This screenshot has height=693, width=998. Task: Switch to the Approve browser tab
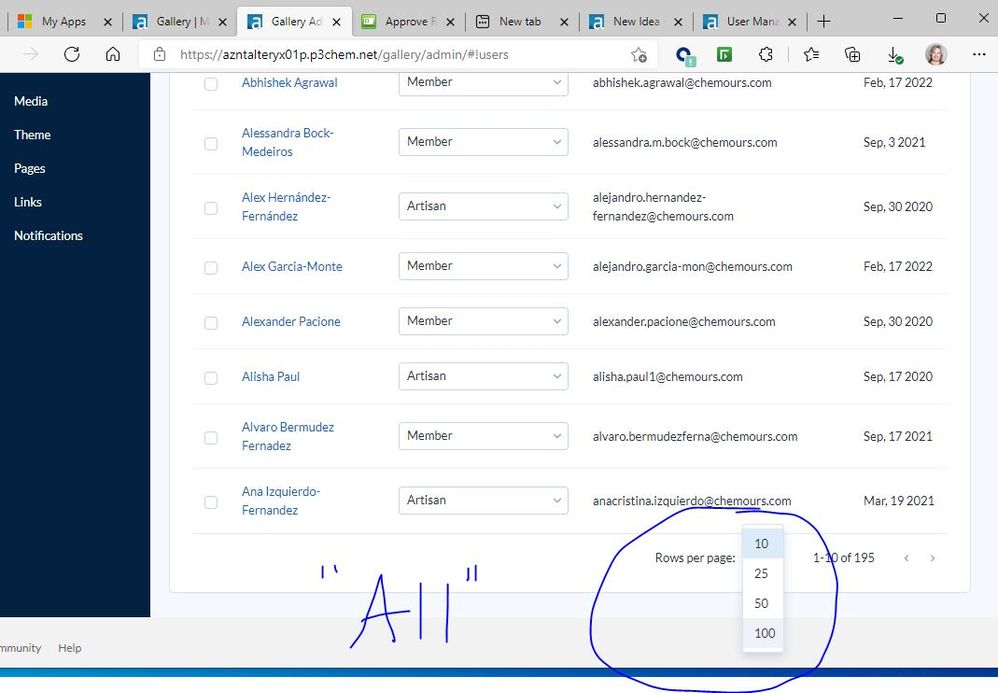point(407,22)
